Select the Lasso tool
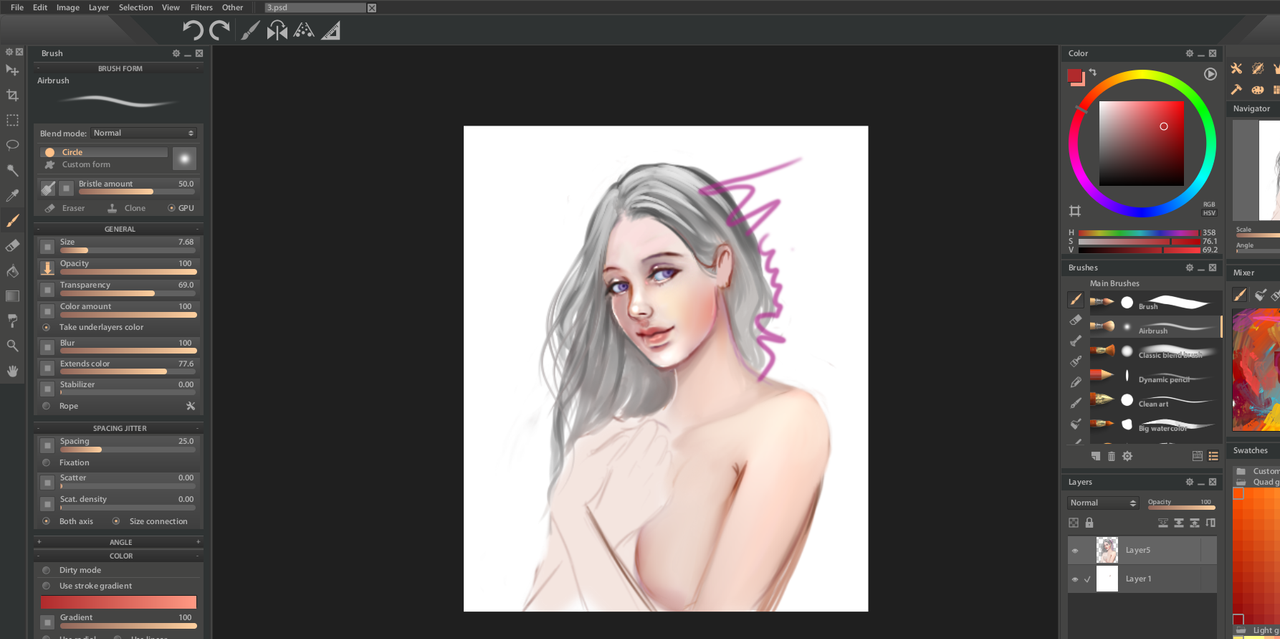1280x639 pixels. pos(12,145)
